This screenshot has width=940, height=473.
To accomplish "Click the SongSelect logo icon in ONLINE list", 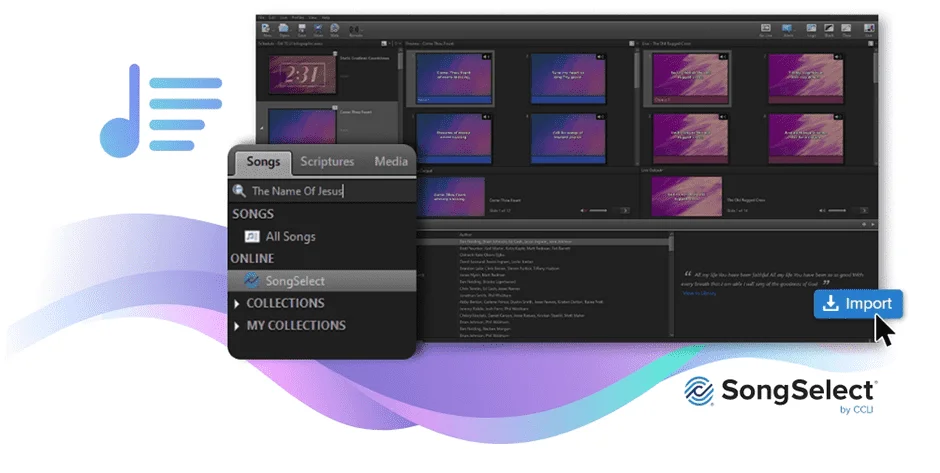I will [251, 280].
